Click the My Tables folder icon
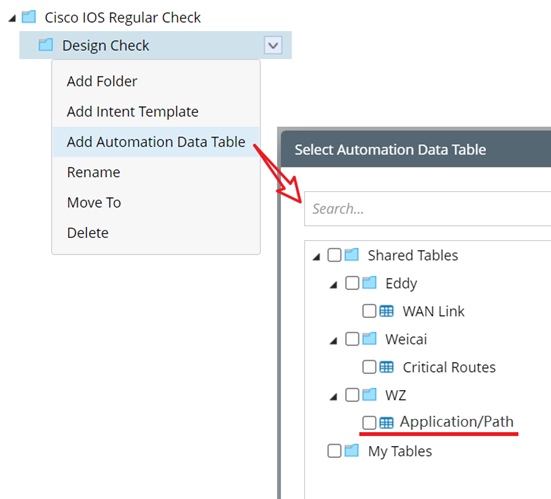 351,451
